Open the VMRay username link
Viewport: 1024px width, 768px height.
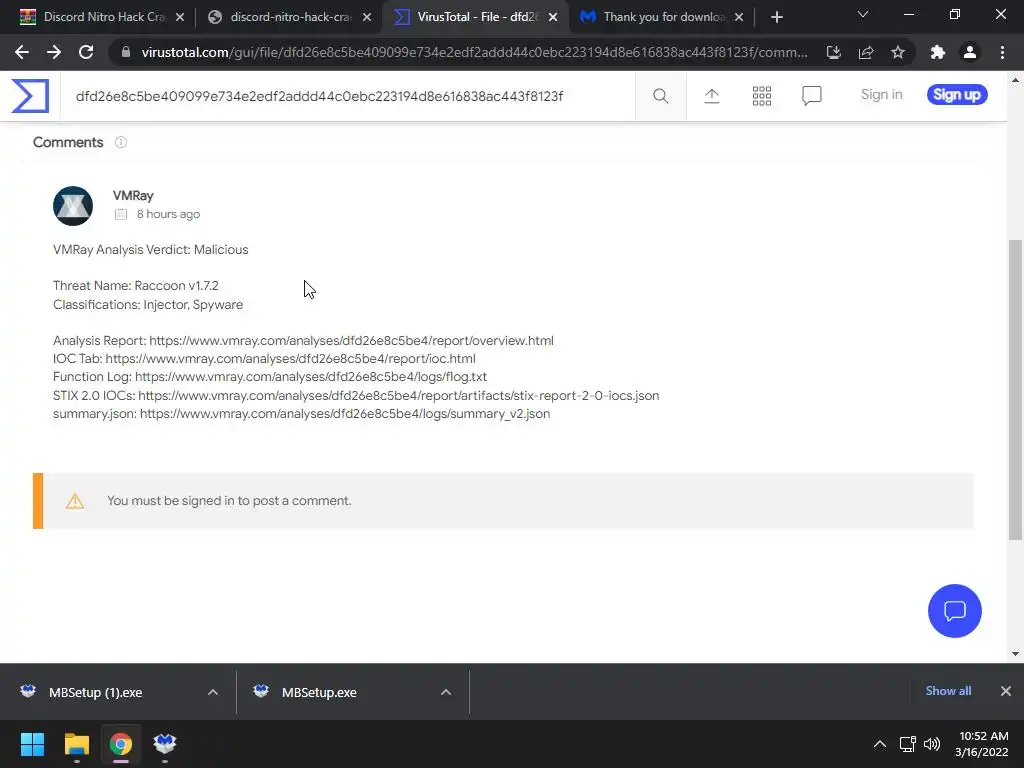click(x=133, y=196)
